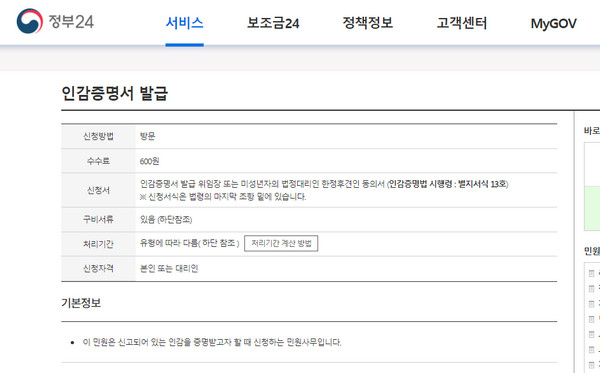Open the MyGOV menu
Image resolution: width=600 pixels, height=373 pixels.
(553, 24)
